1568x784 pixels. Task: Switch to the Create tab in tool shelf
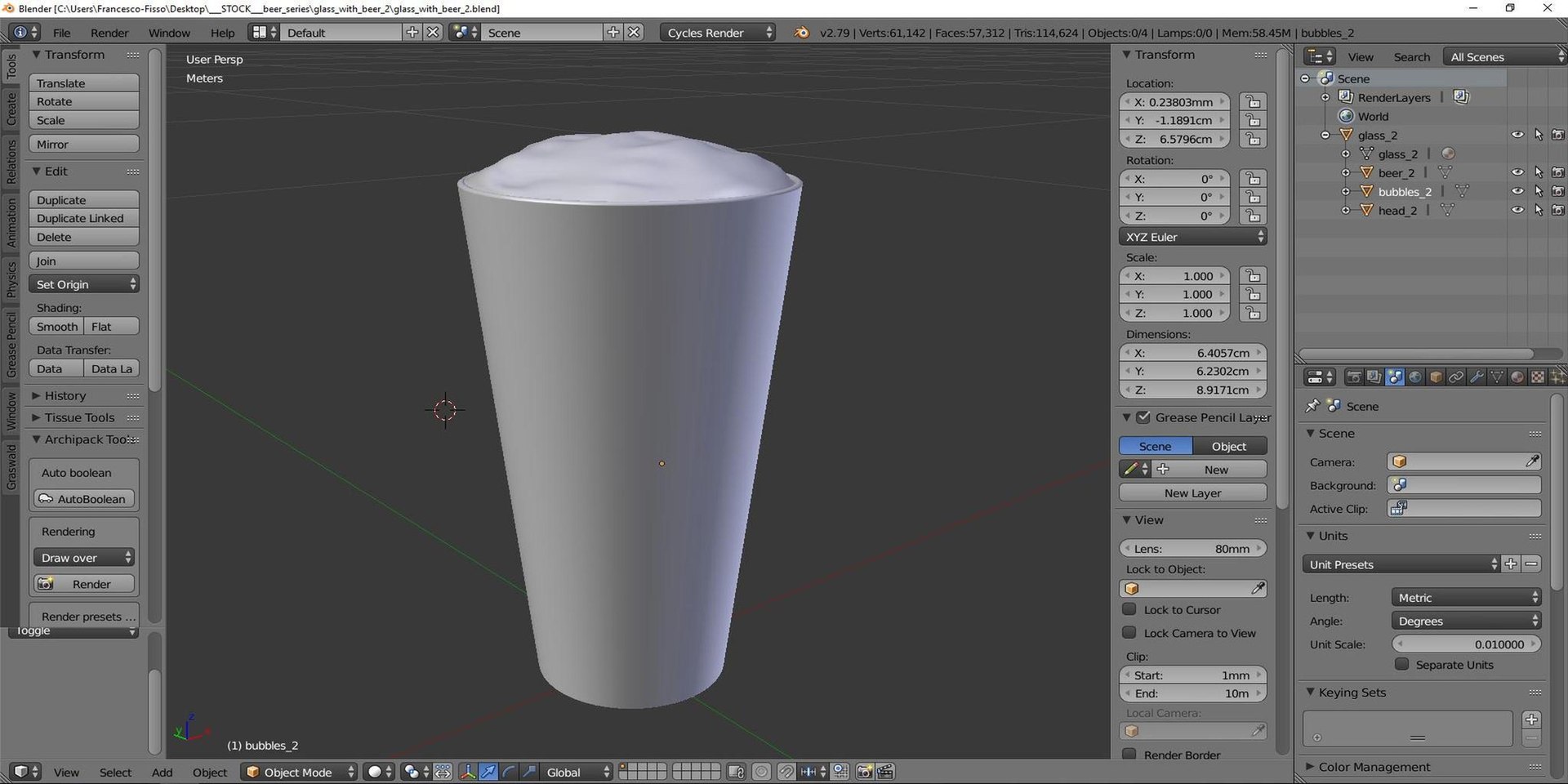[x=11, y=109]
